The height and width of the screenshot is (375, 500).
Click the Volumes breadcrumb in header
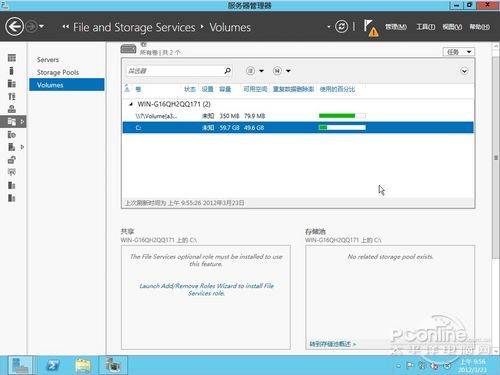tap(230, 27)
